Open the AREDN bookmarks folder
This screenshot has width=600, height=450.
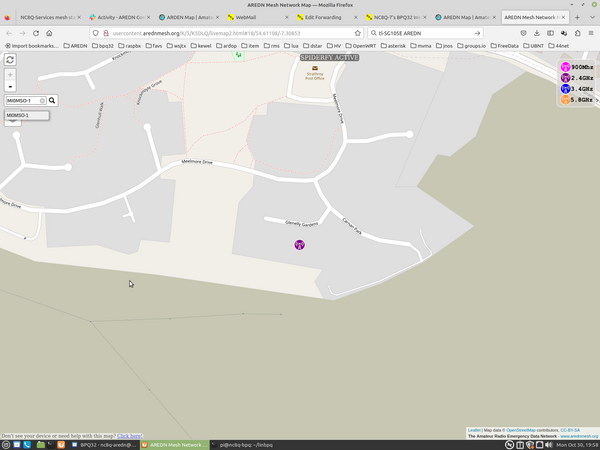75,46
